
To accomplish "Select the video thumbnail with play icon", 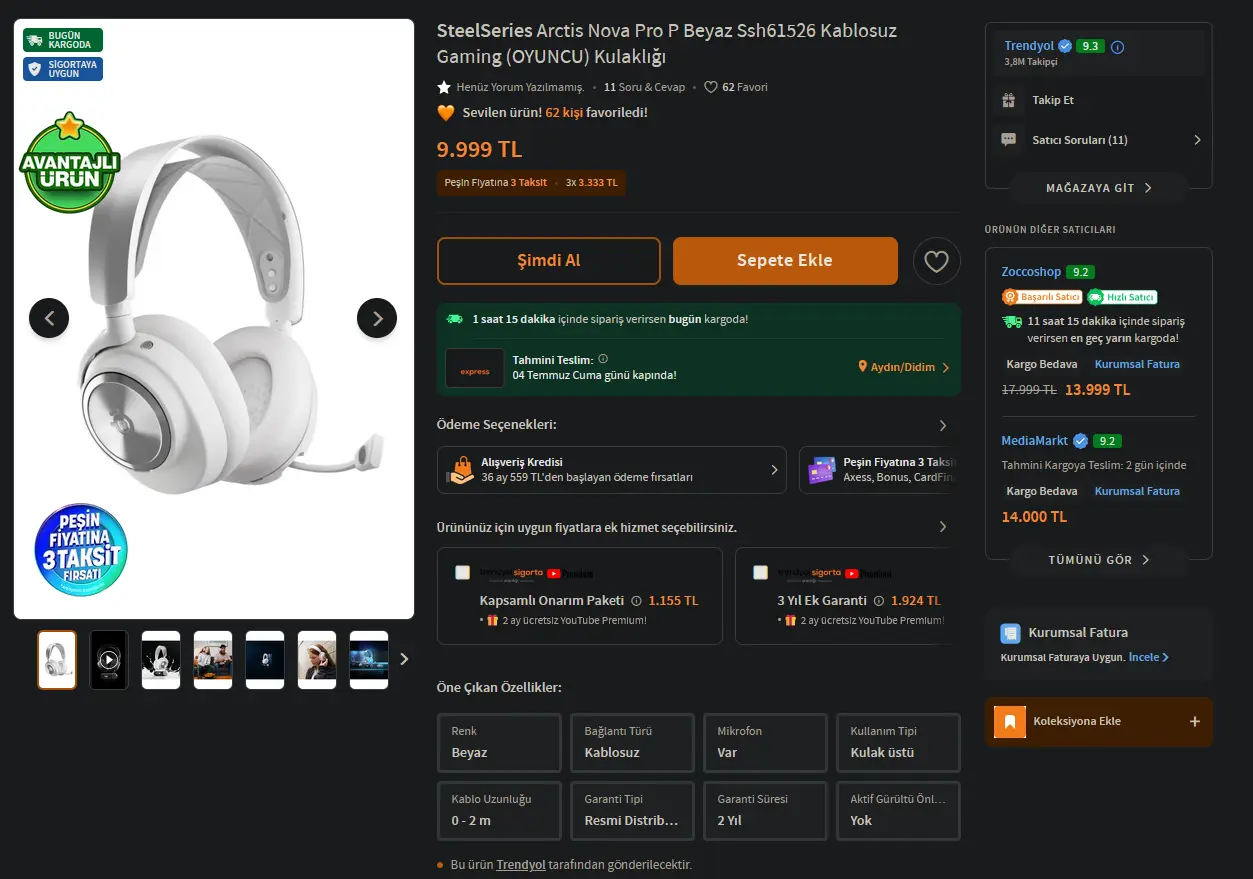I will pos(109,660).
